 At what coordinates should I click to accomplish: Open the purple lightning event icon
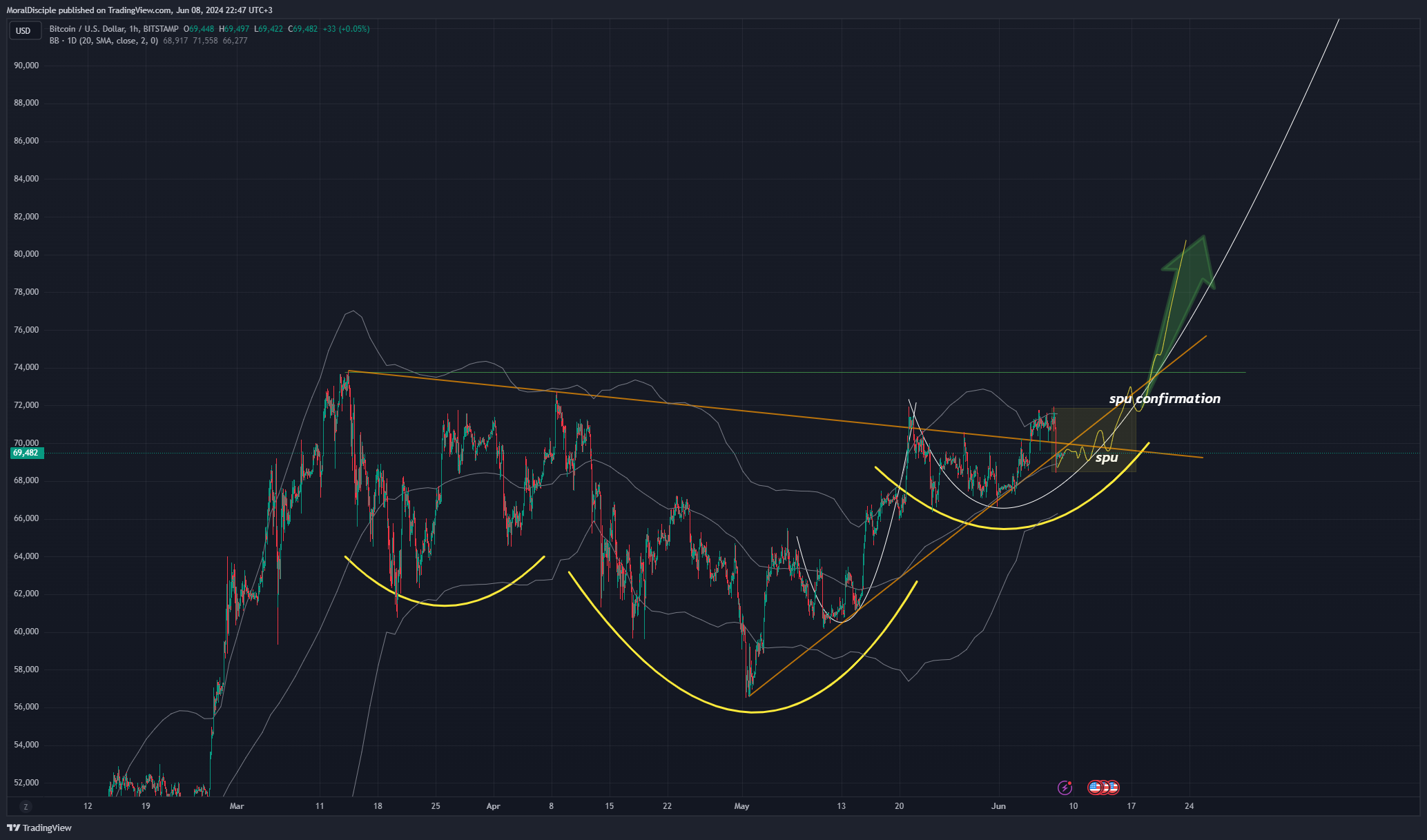[1065, 787]
